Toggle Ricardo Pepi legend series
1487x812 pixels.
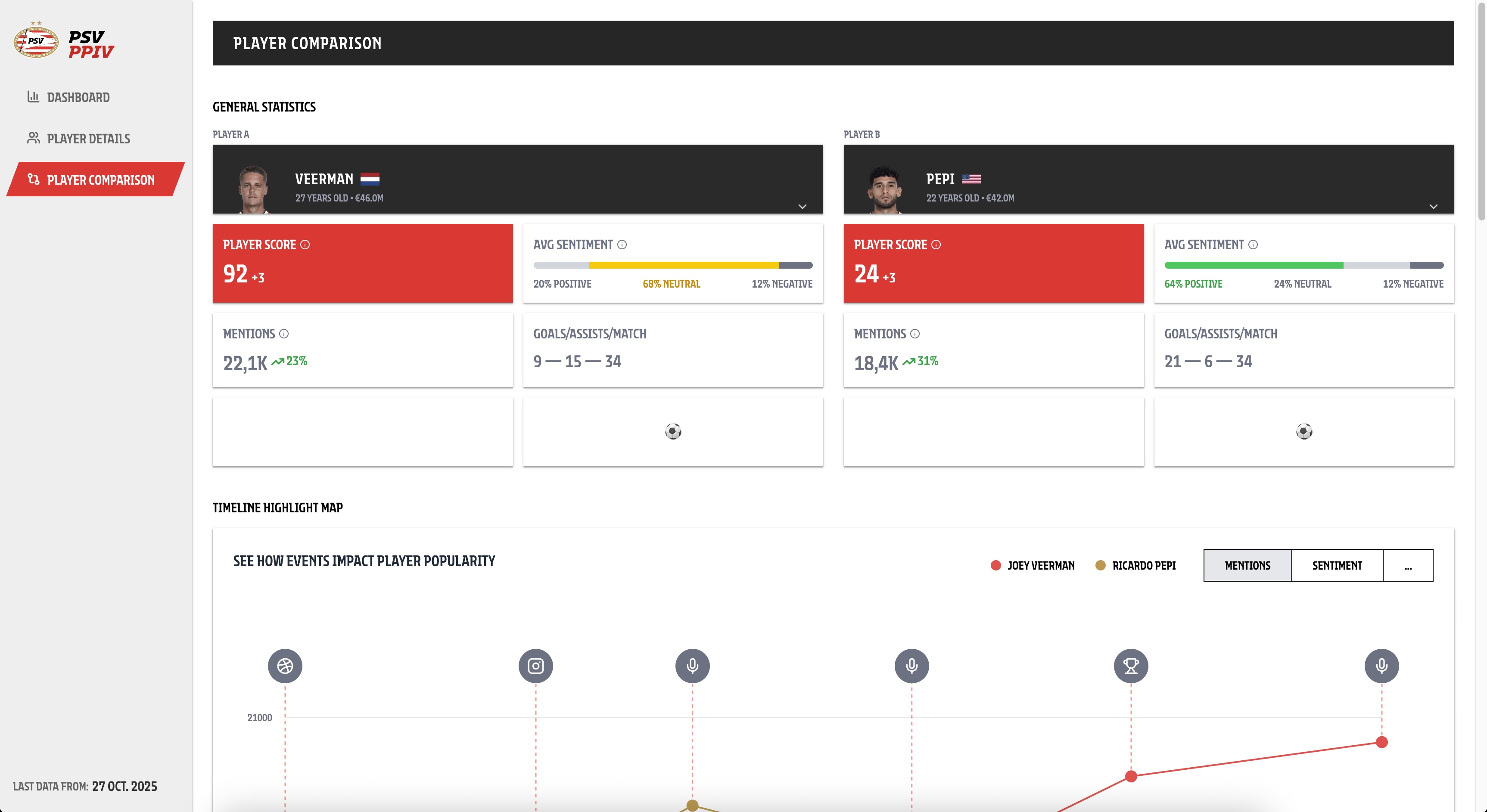[x=1135, y=566]
